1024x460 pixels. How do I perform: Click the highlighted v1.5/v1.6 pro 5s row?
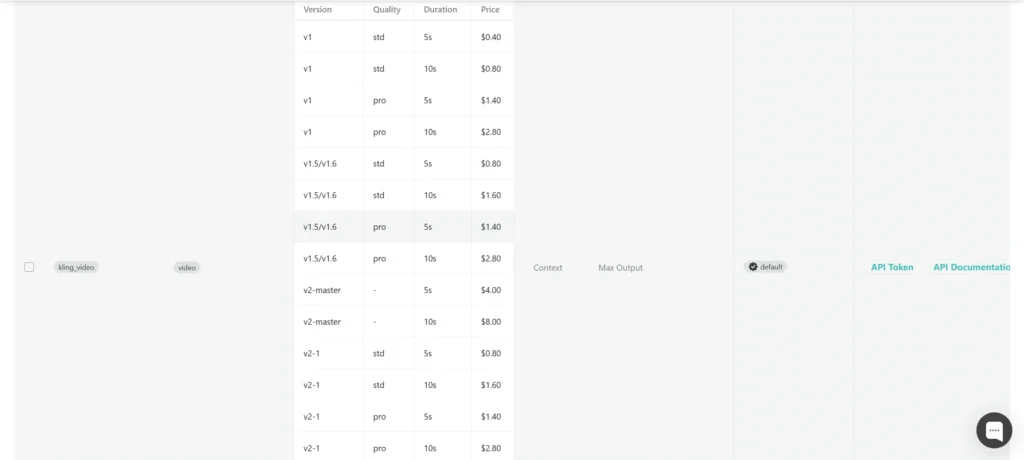coord(404,227)
